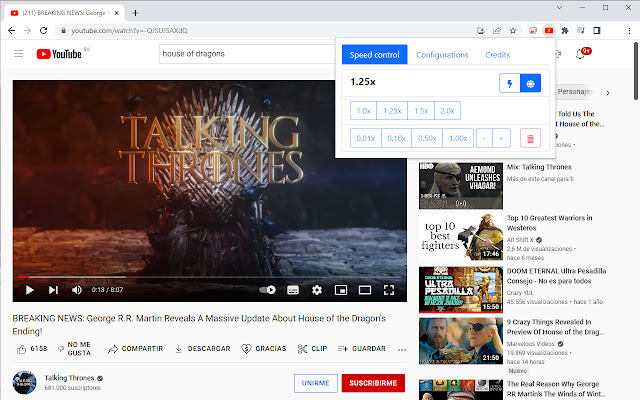Image resolution: width=640 pixels, height=400 pixels.
Task: Bookmark this page with the star
Action: point(513,31)
